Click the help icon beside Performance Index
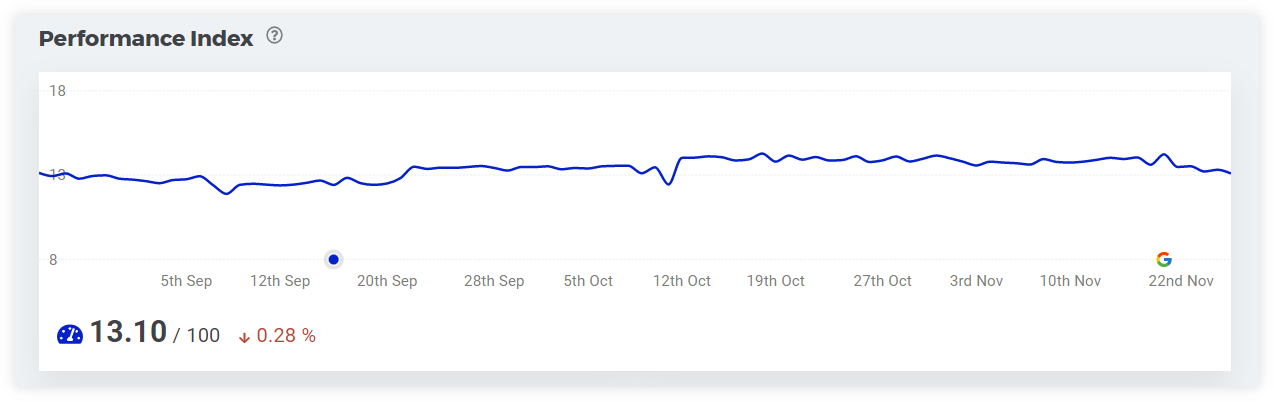Image resolution: width=1274 pixels, height=402 pixels. coord(275,37)
